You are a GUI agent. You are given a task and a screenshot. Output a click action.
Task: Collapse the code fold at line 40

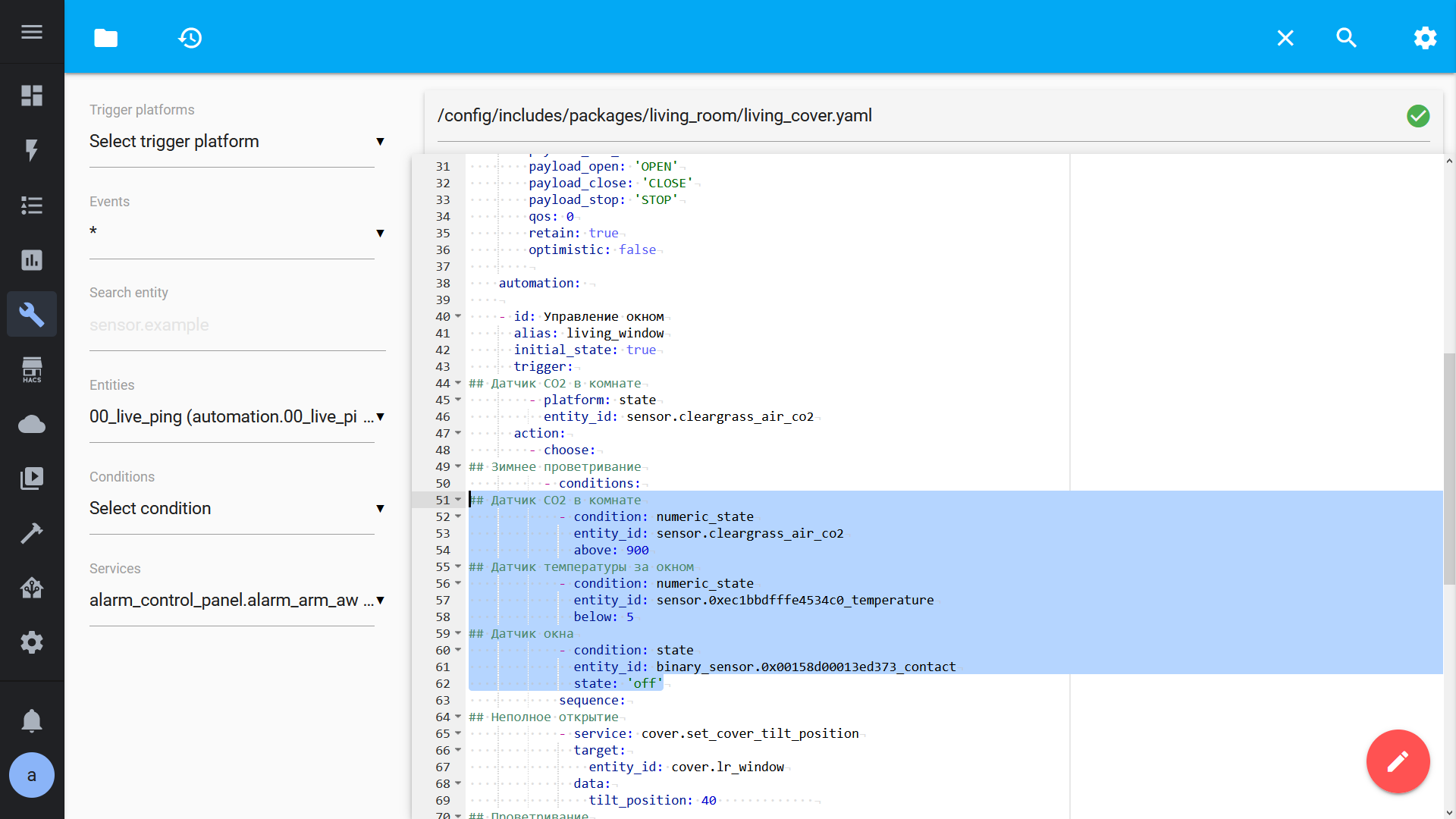tap(458, 316)
